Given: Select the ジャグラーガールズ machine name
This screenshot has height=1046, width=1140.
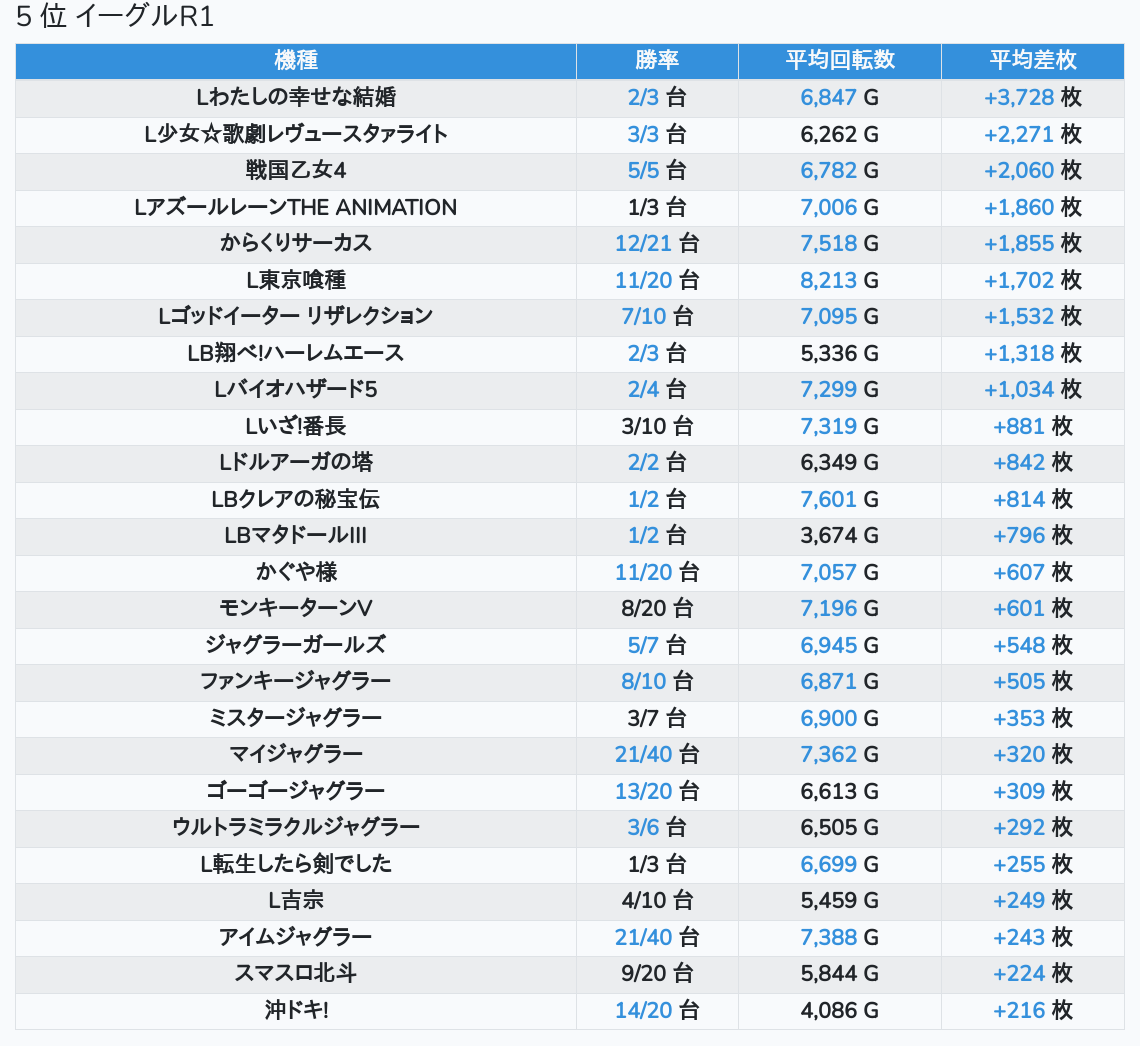Looking at the screenshot, I should coord(296,645).
